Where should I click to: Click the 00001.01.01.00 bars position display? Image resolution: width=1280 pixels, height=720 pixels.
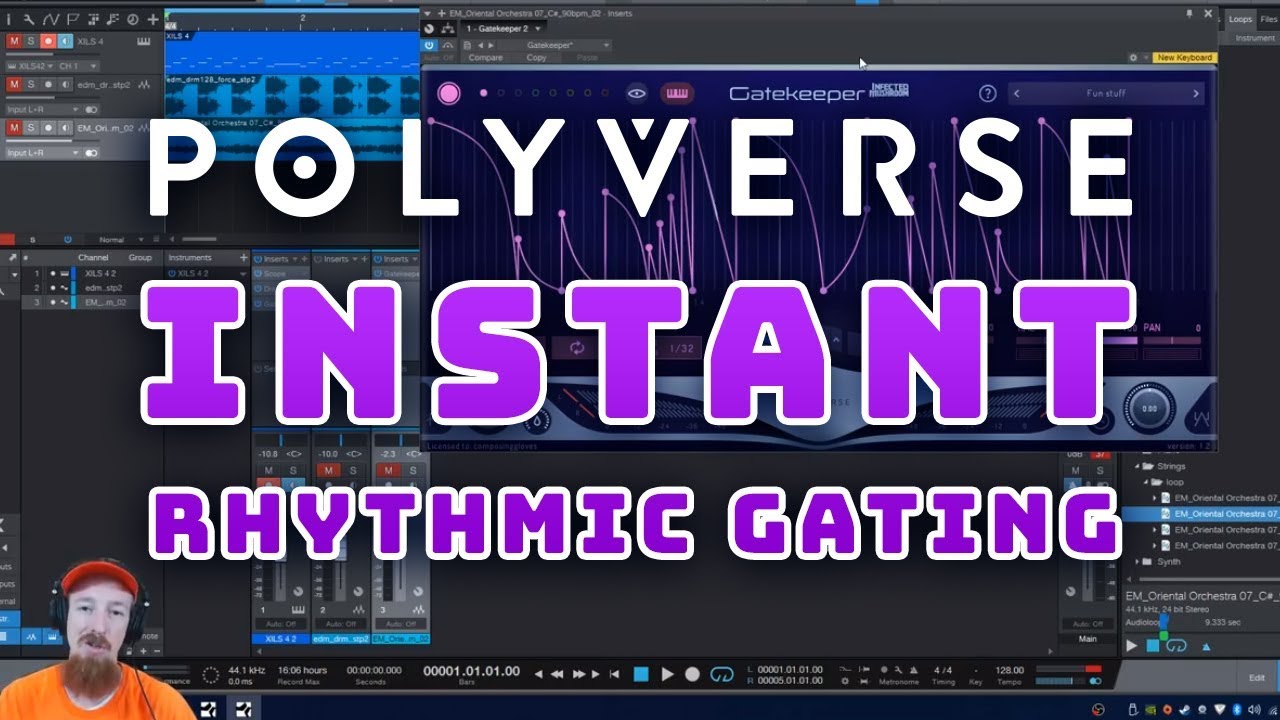[472, 671]
